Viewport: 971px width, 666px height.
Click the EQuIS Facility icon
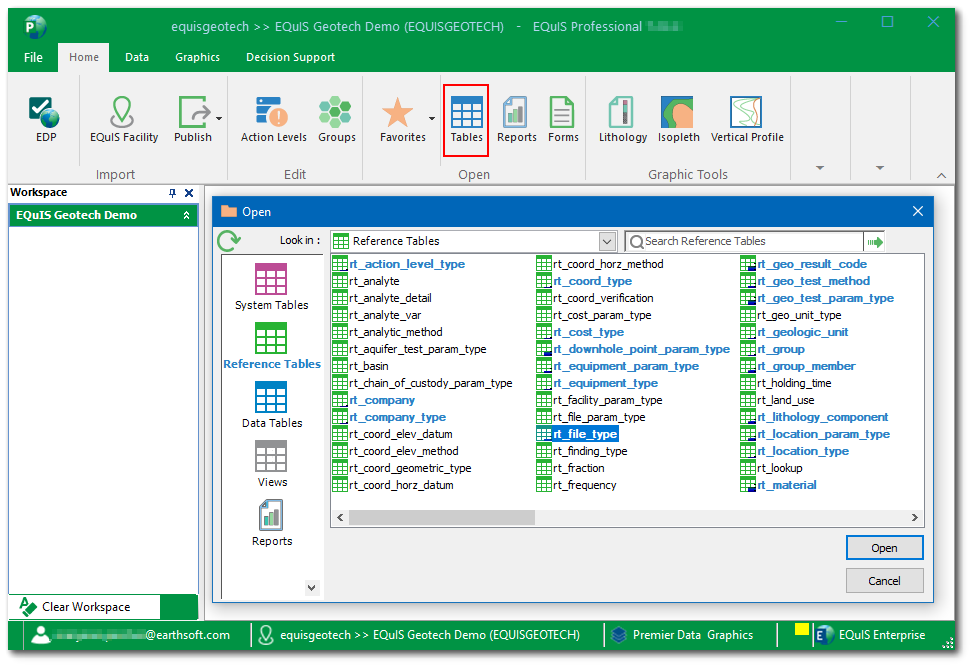coord(123,118)
